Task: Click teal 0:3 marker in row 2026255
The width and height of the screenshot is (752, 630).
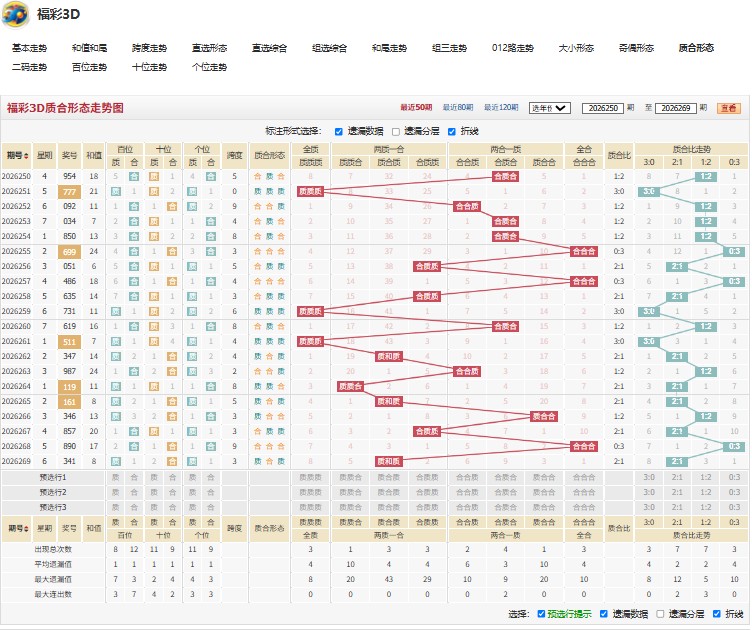Action: [x=734, y=251]
